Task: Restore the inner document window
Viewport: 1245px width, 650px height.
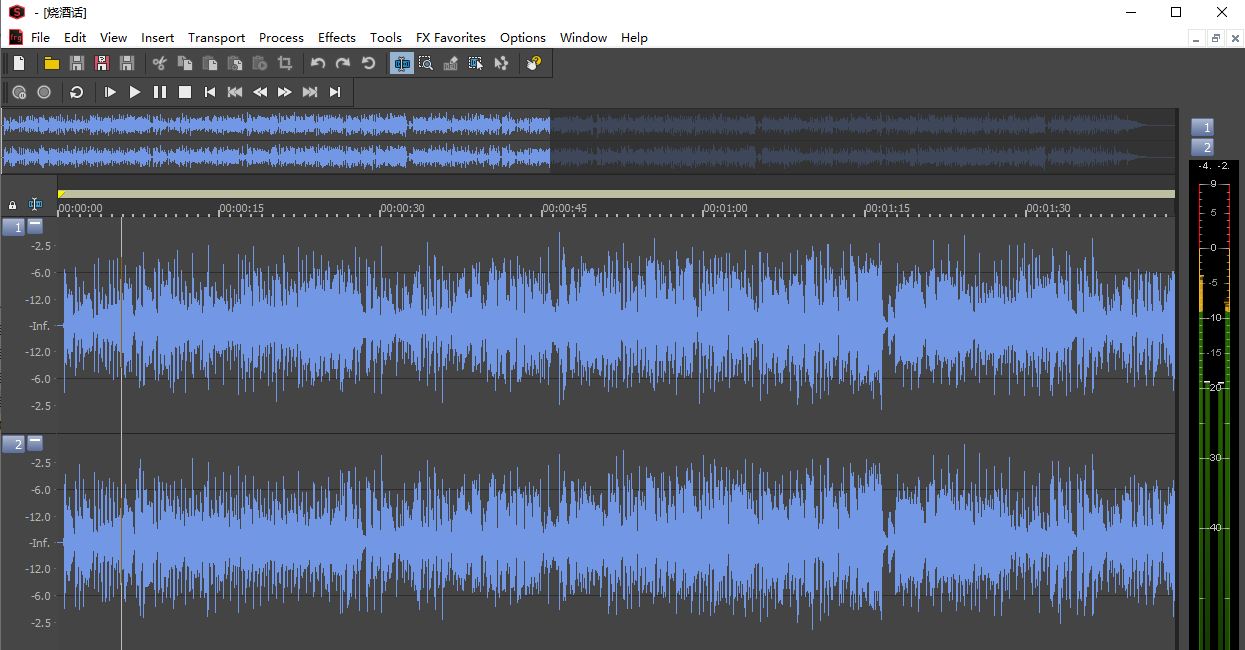Action: click(1216, 38)
